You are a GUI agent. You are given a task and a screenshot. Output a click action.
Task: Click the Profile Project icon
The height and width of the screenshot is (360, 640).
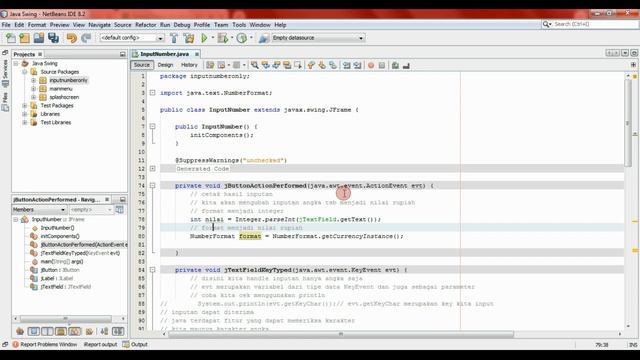tap(242, 38)
